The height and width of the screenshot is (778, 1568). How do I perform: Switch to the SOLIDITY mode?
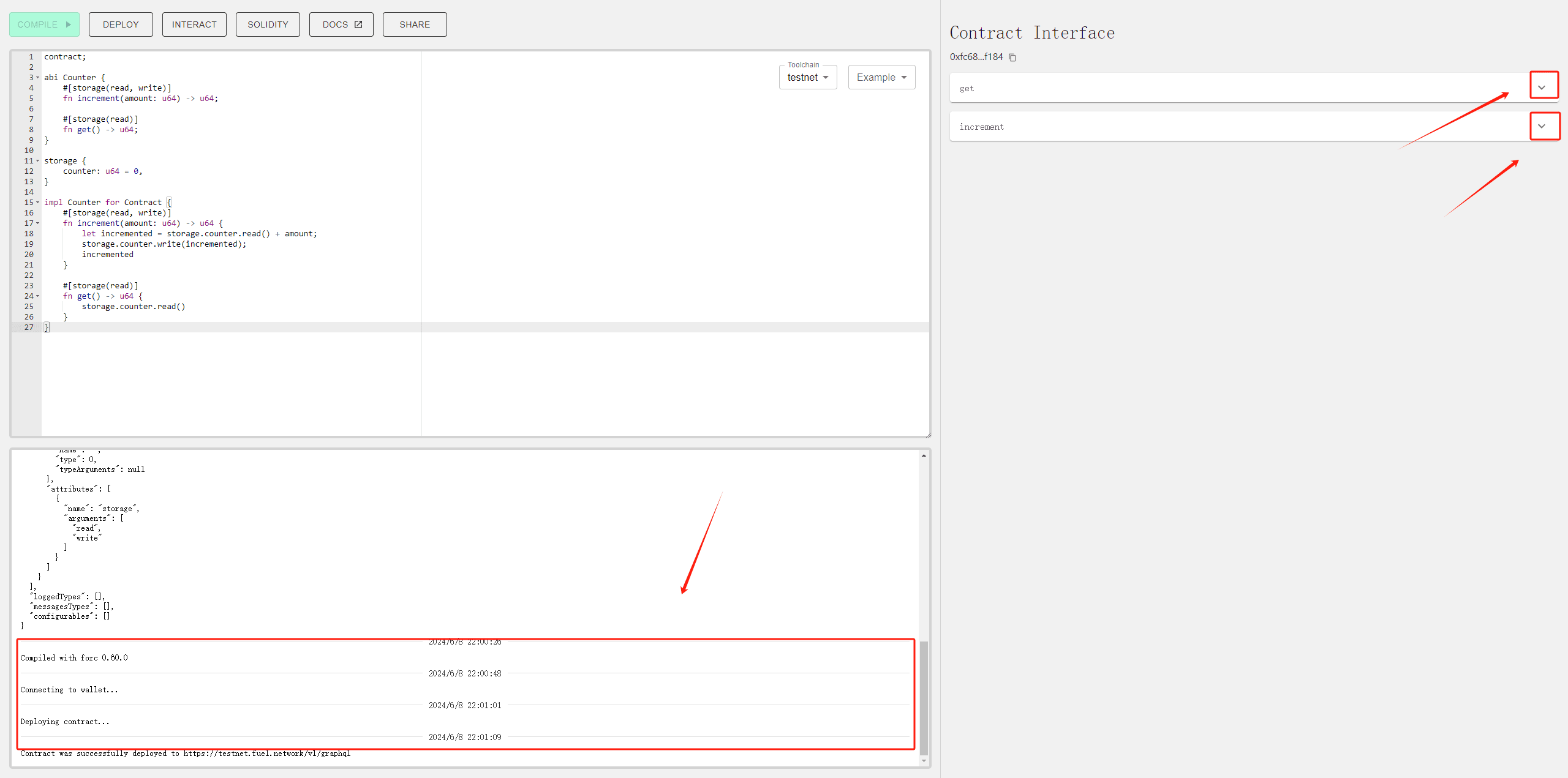[x=268, y=24]
